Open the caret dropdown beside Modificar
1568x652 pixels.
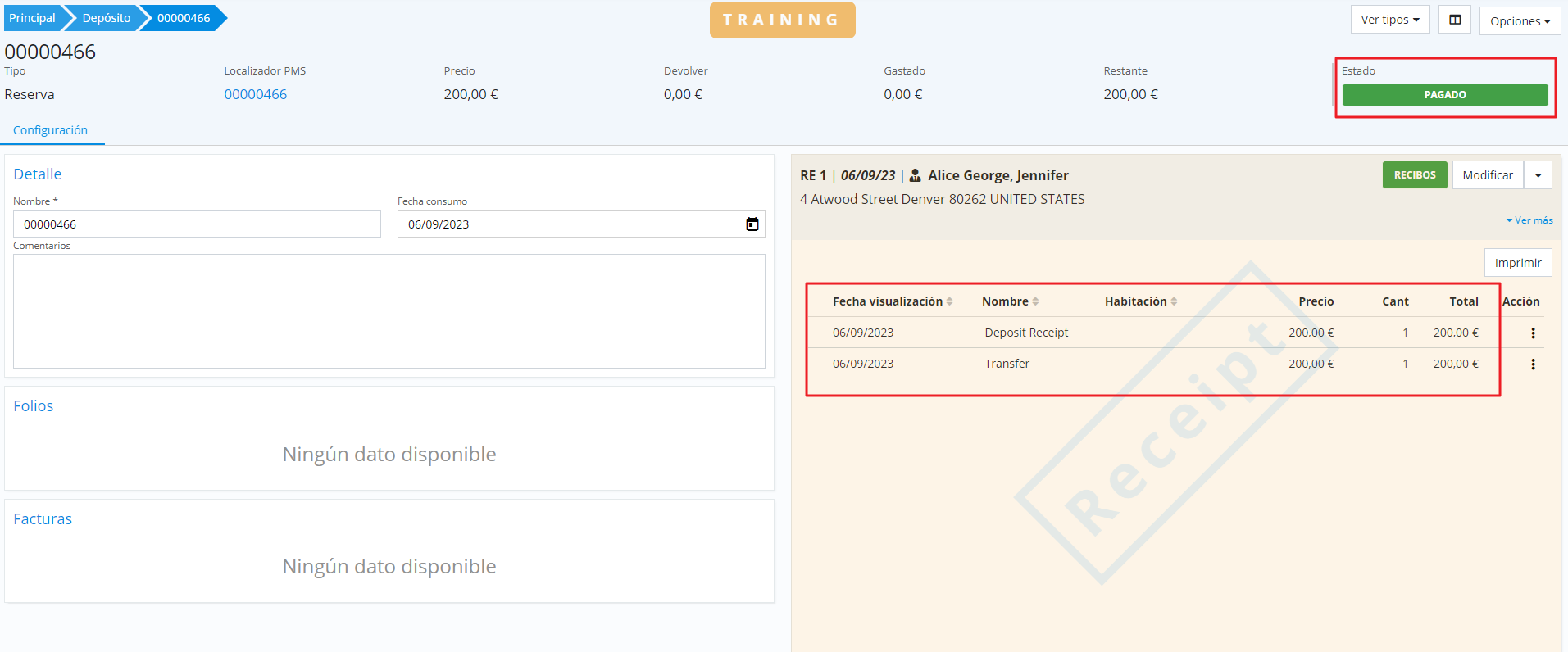click(x=1538, y=175)
